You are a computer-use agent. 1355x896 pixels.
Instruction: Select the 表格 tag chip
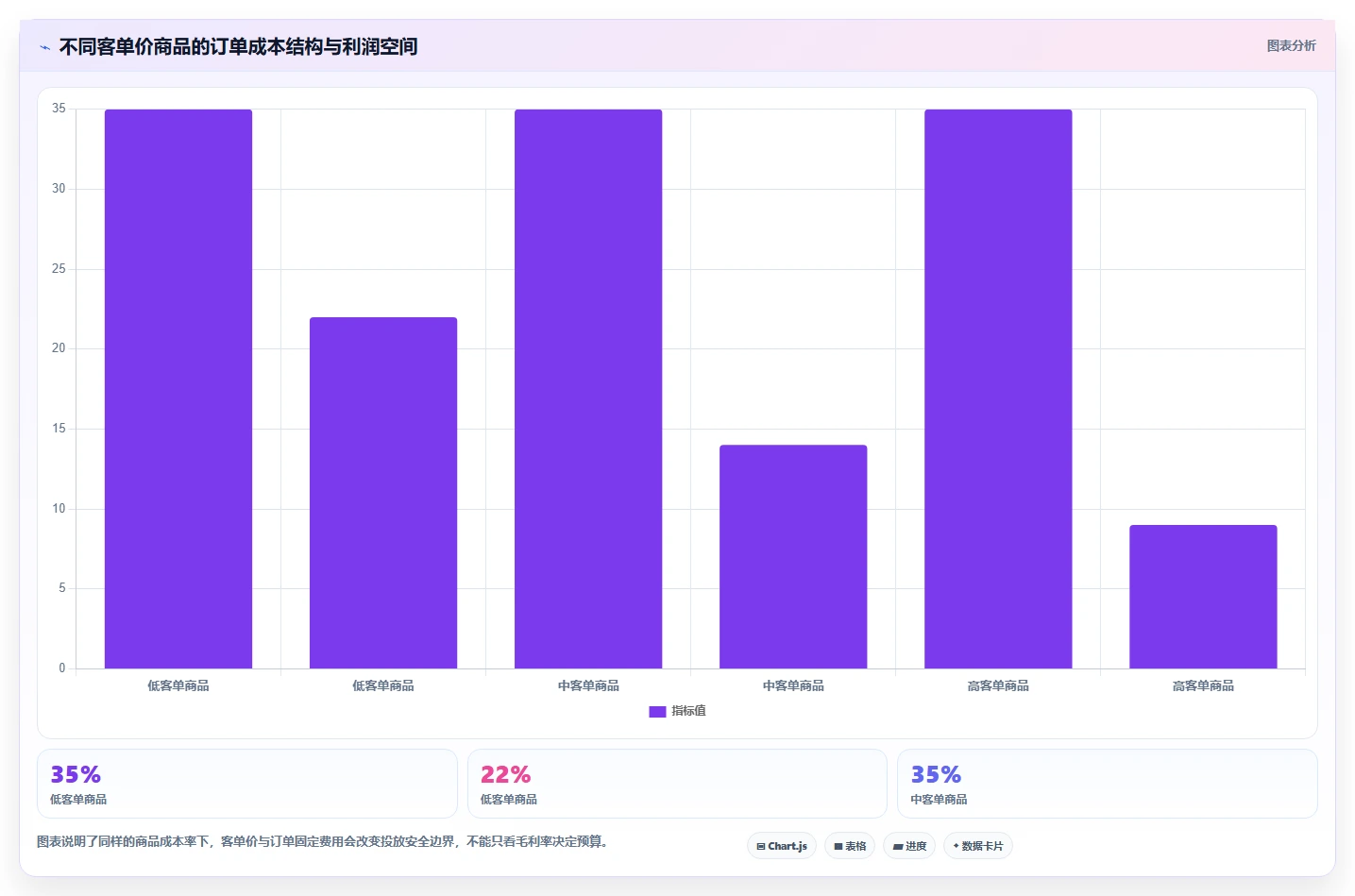tap(850, 846)
